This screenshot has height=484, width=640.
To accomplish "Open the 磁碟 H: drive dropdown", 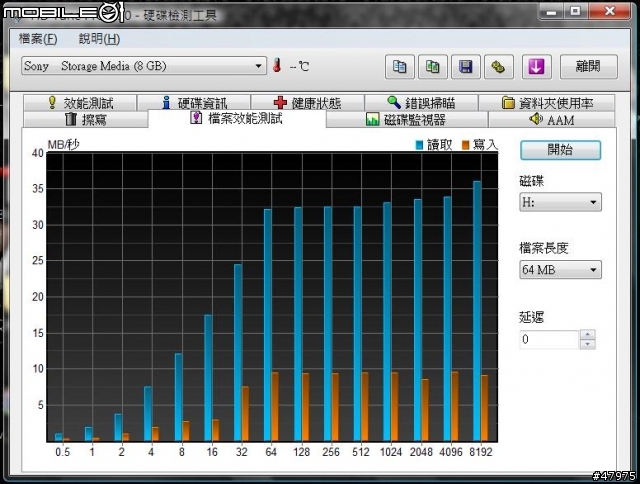I will (x=560, y=202).
